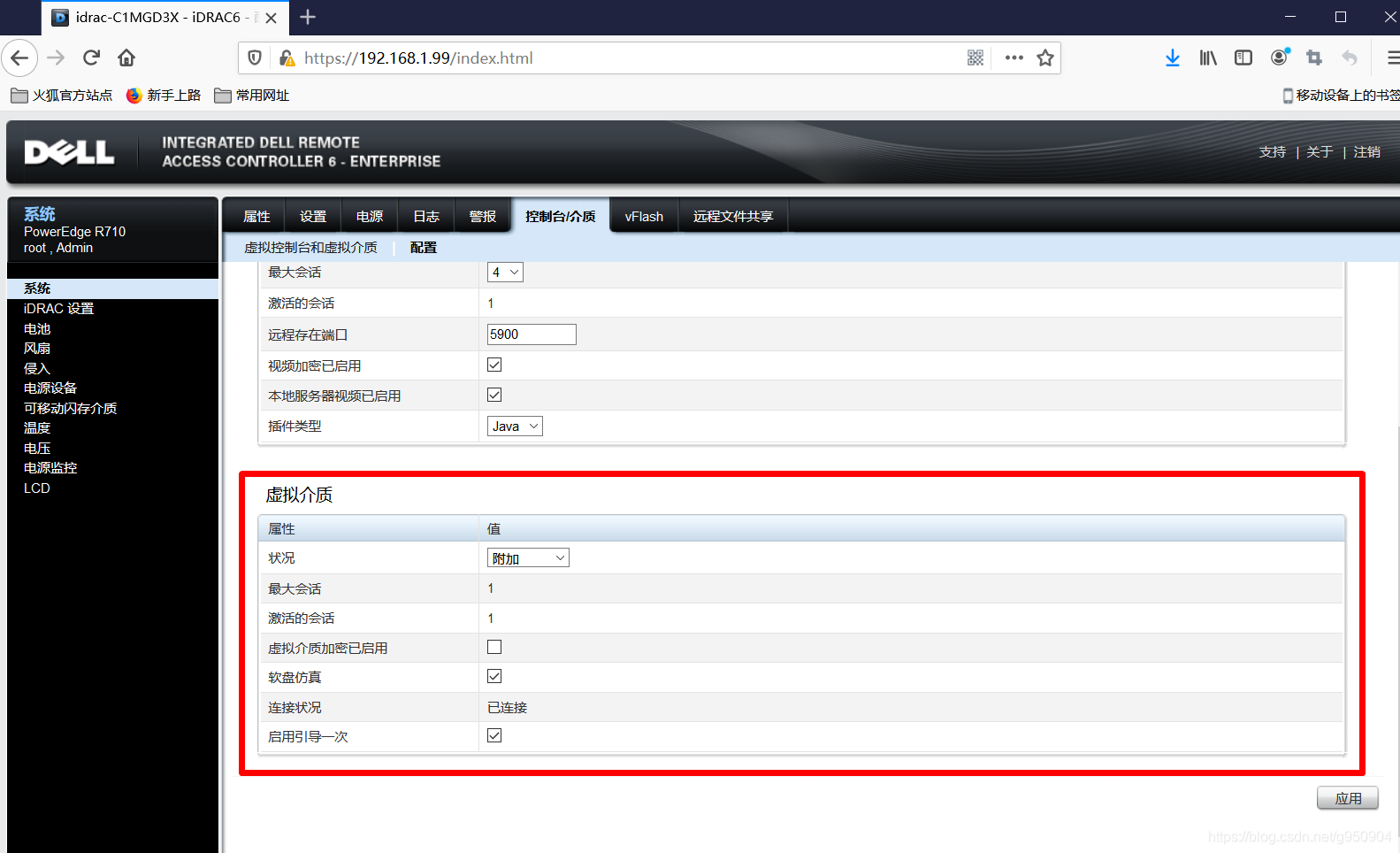Open 电压 in sidebar
Viewport: 1400px width, 853px height.
(37, 449)
